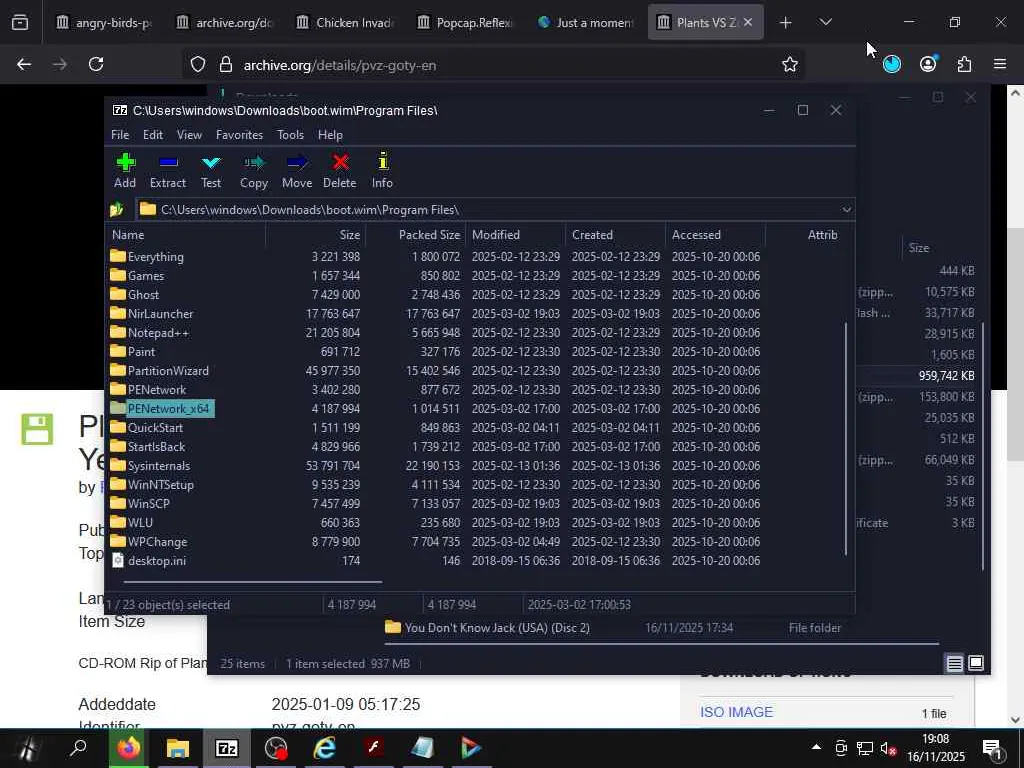Open Firefox from the taskbar
The image size is (1024, 768).
pos(129,748)
